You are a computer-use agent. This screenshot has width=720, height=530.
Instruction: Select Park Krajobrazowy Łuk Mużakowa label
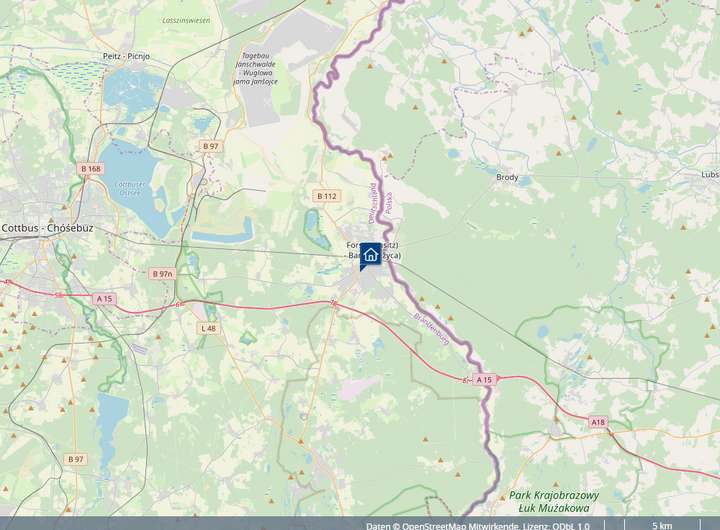tap(554, 502)
